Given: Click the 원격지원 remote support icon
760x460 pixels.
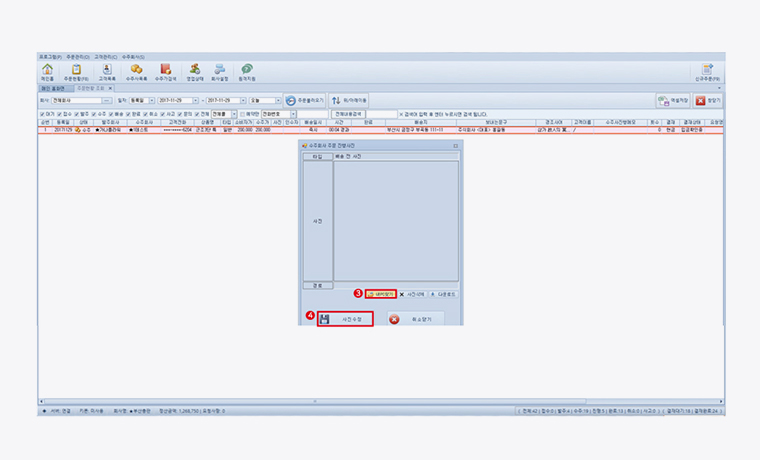Looking at the screenshot, I should click(246, 70).
